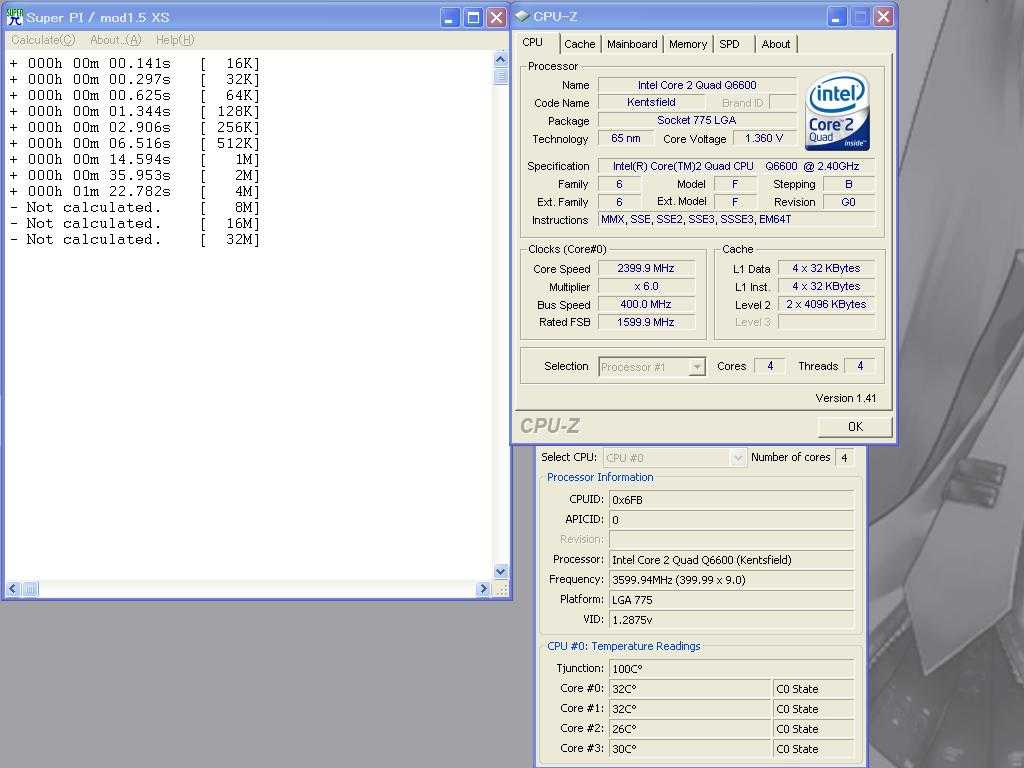The height and width of the screenshot is (768, 1024).
Task: Click the Revision value G0
Action: click(x=848, y=202)
